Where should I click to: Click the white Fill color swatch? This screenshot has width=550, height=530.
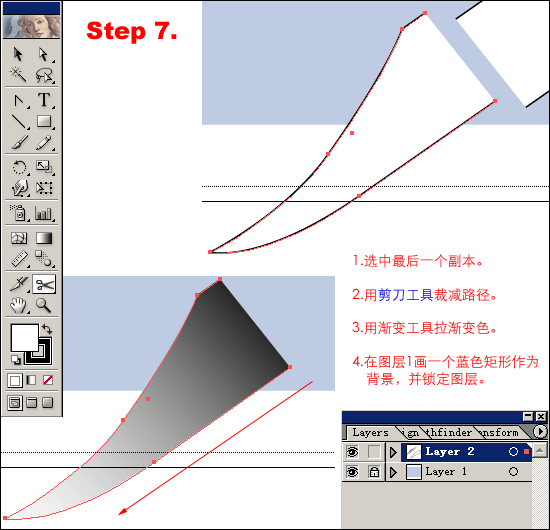(x=25, y=338)
